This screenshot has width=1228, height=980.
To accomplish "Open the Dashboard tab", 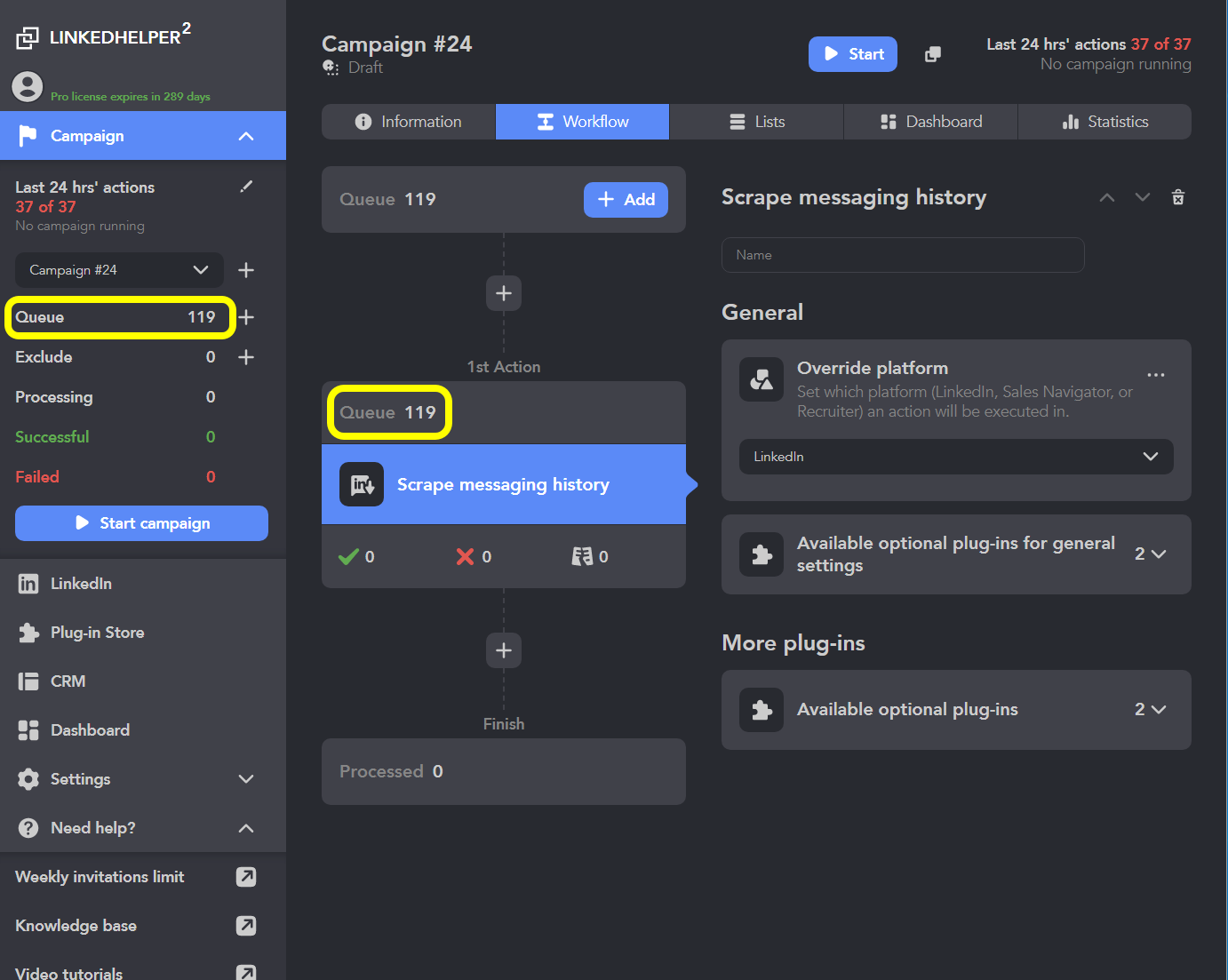I will pyautogui.click(x=930, y=122).
